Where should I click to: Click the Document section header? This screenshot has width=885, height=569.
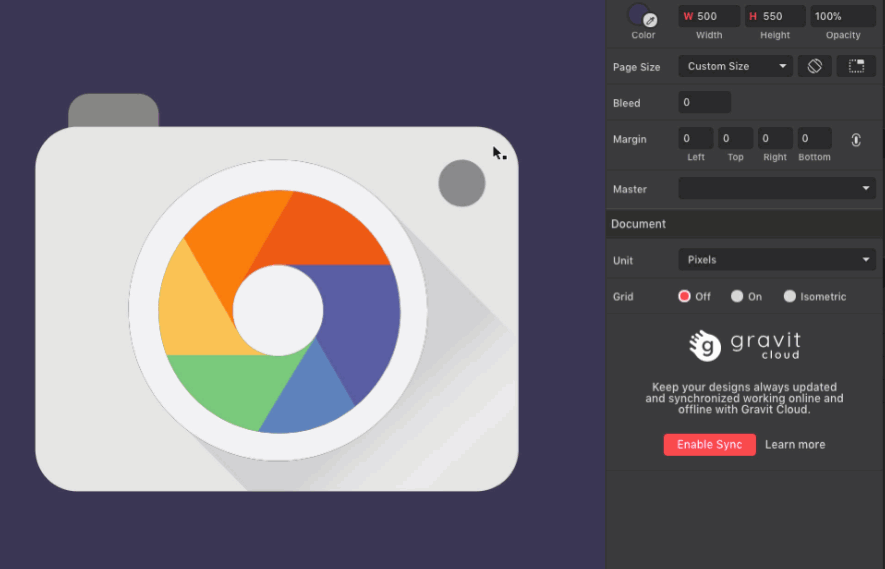pos(744,224)
